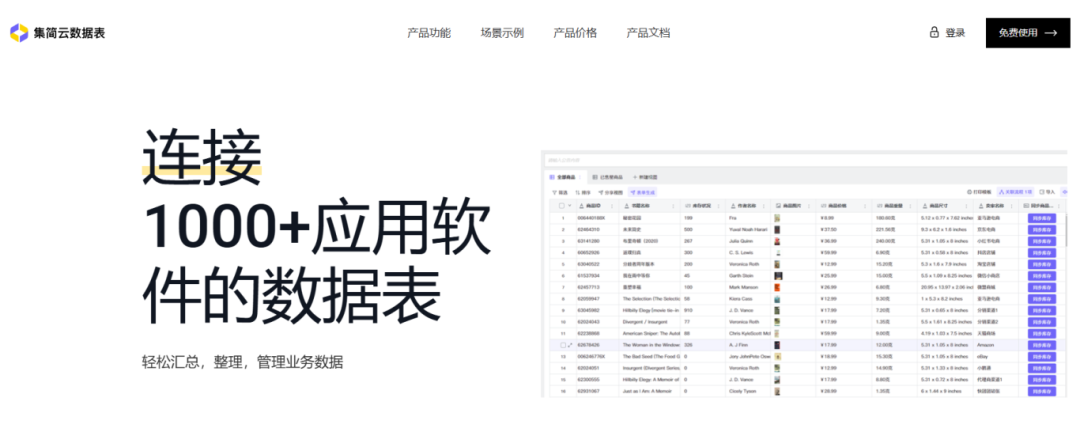Click cell '221.56克'

[895, 230]
